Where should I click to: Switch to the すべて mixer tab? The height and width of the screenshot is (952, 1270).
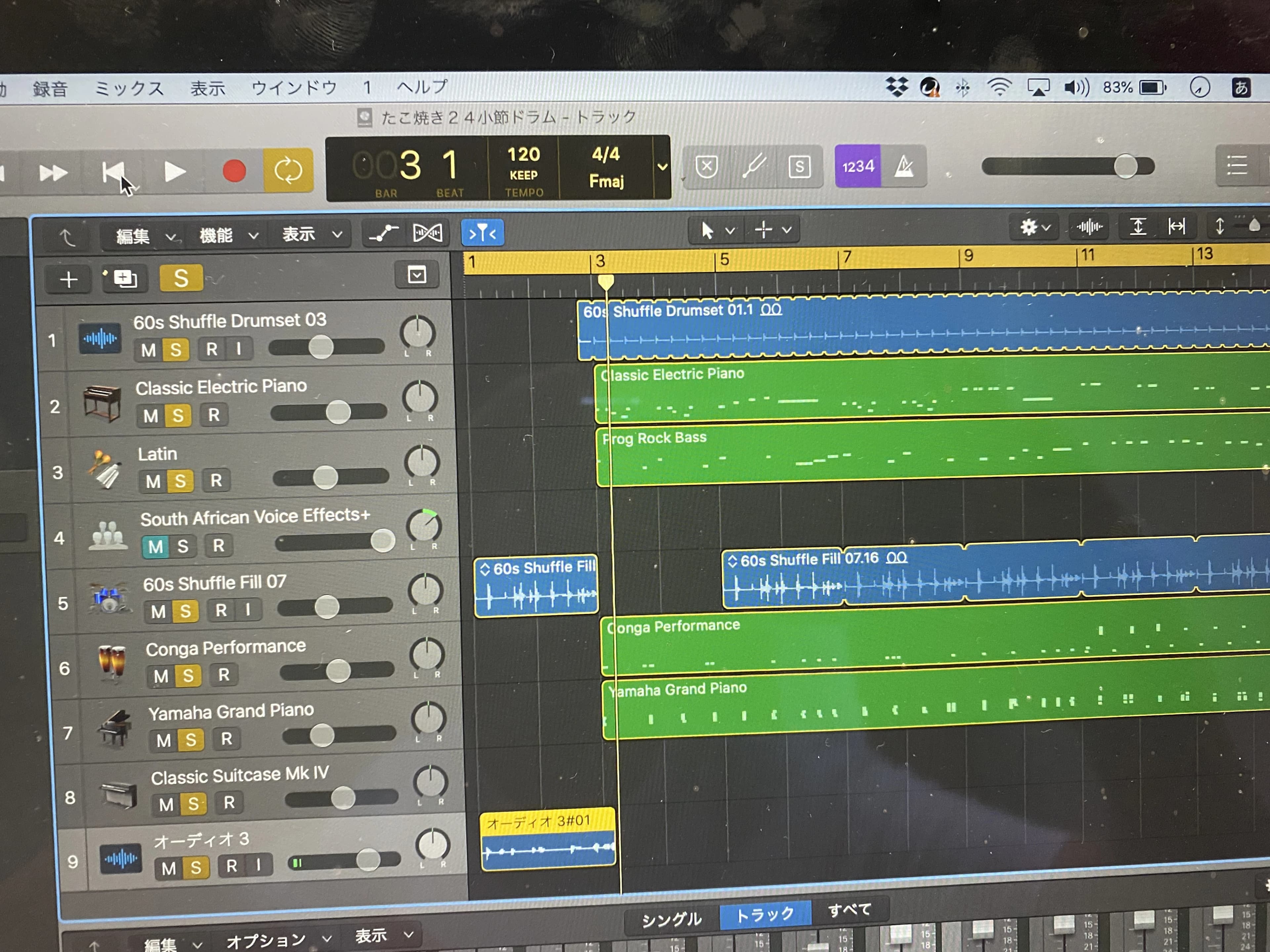849,911
